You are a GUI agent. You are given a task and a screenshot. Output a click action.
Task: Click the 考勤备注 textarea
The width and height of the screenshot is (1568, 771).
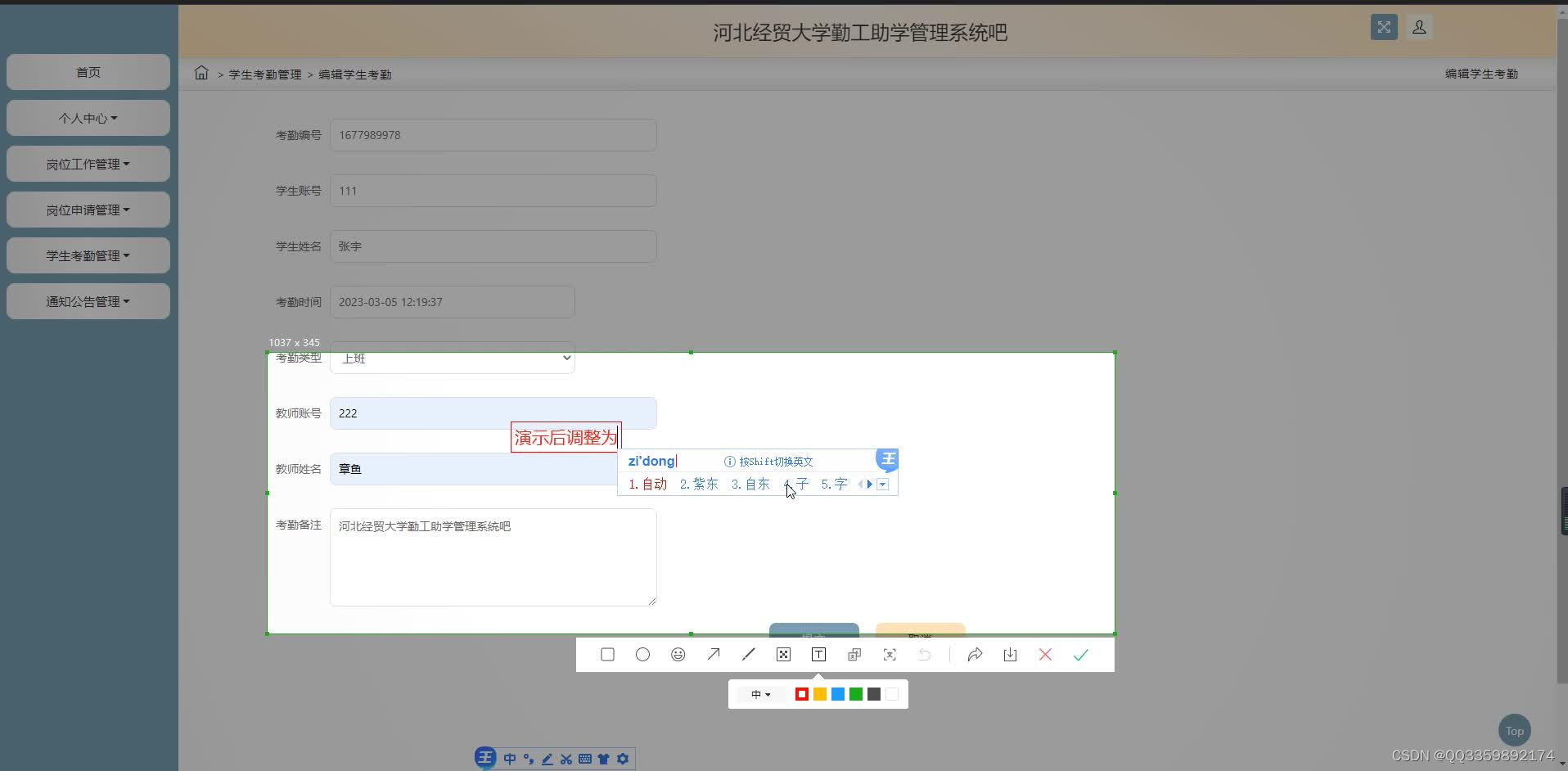coord(493,557)
